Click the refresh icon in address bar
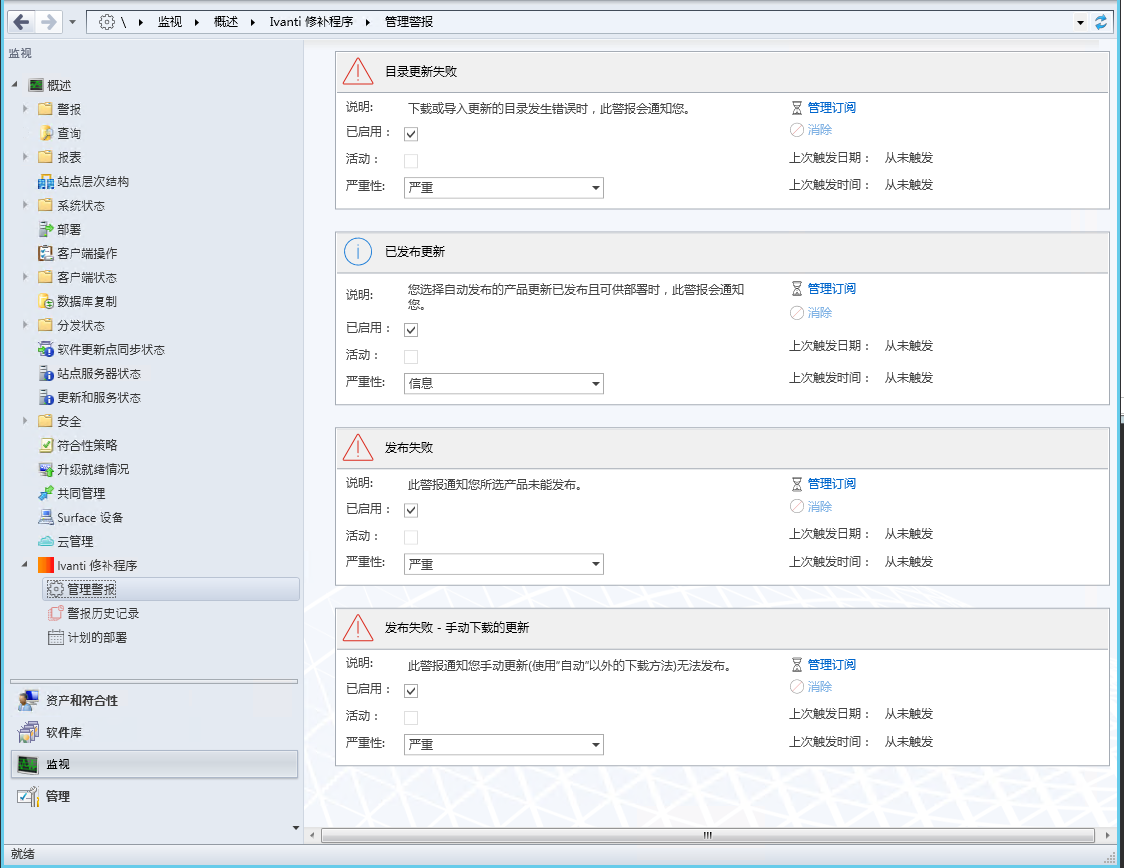 click(x=1101, y=22)
